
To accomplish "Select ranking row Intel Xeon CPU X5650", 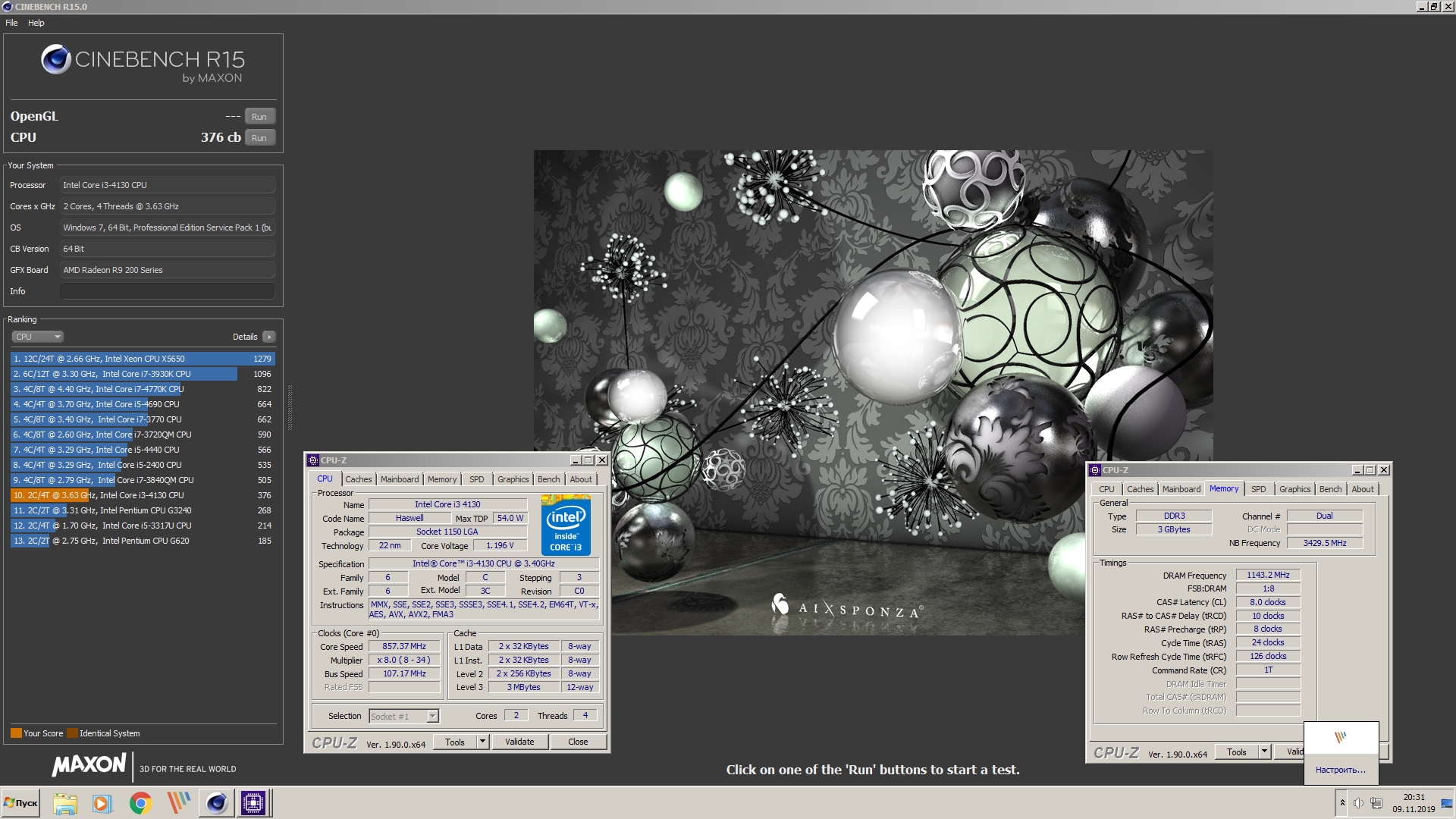I will pos(143,359).
